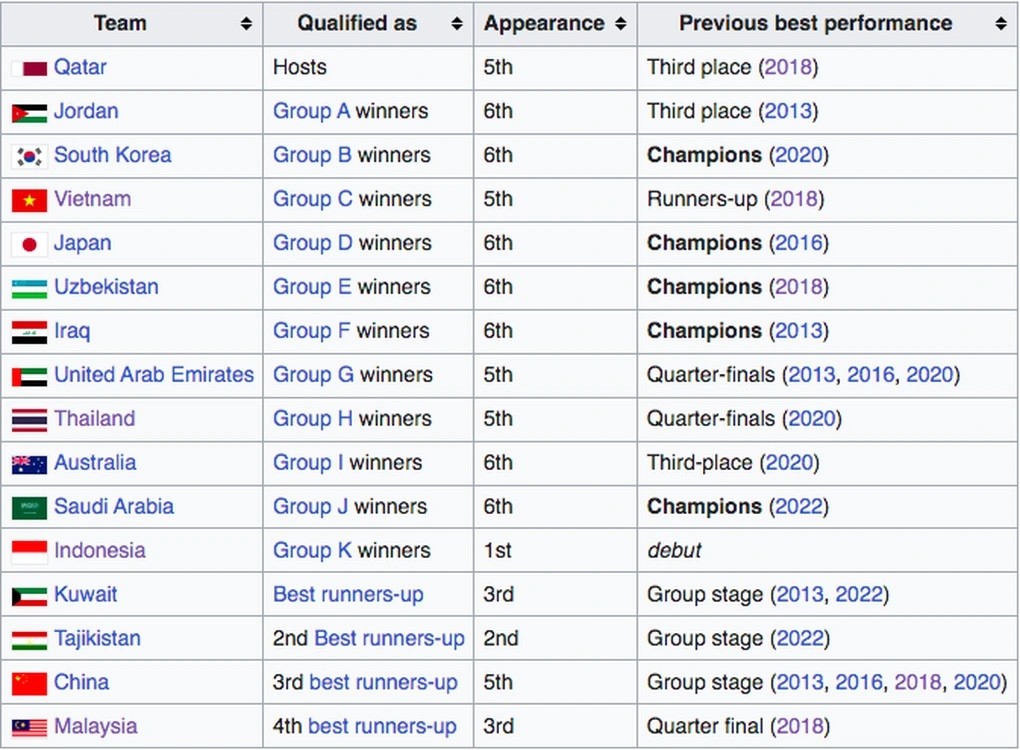Click the Uzbekistan flag icon
This screenshot has height=750, width=1020.
click(x=29, y=288)
